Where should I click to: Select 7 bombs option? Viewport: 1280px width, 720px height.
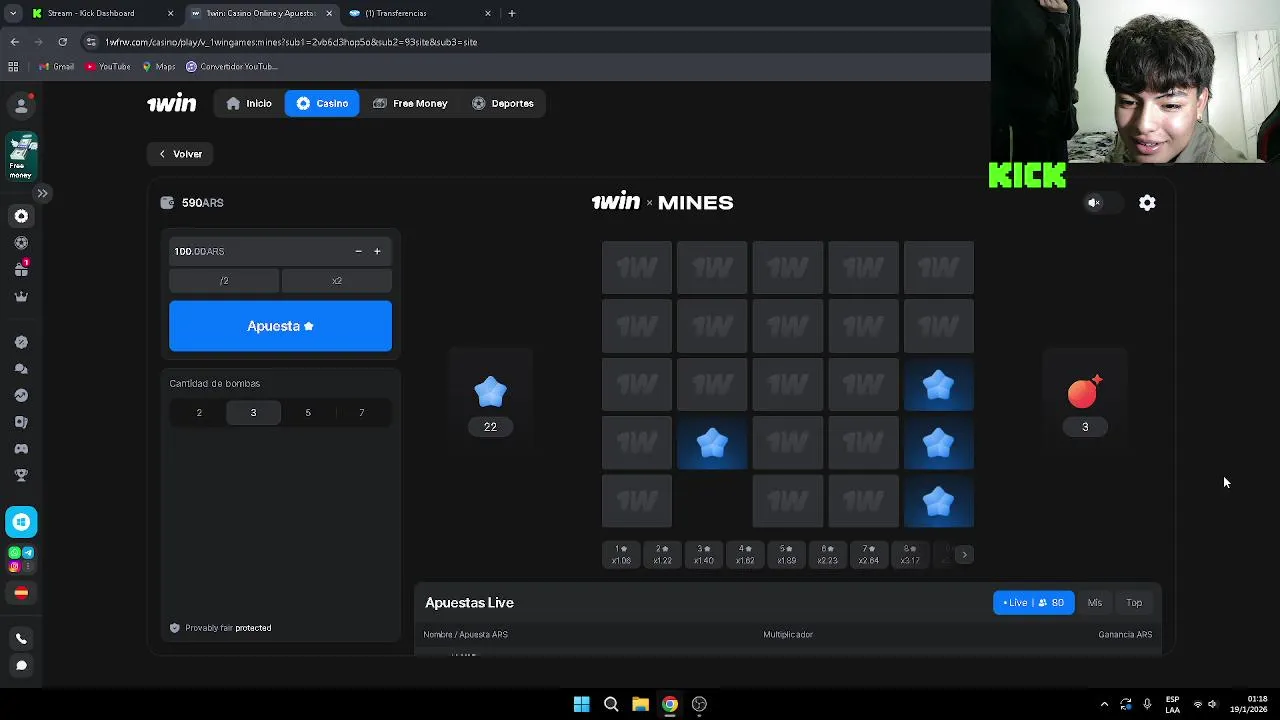click(x=362, y=413)
